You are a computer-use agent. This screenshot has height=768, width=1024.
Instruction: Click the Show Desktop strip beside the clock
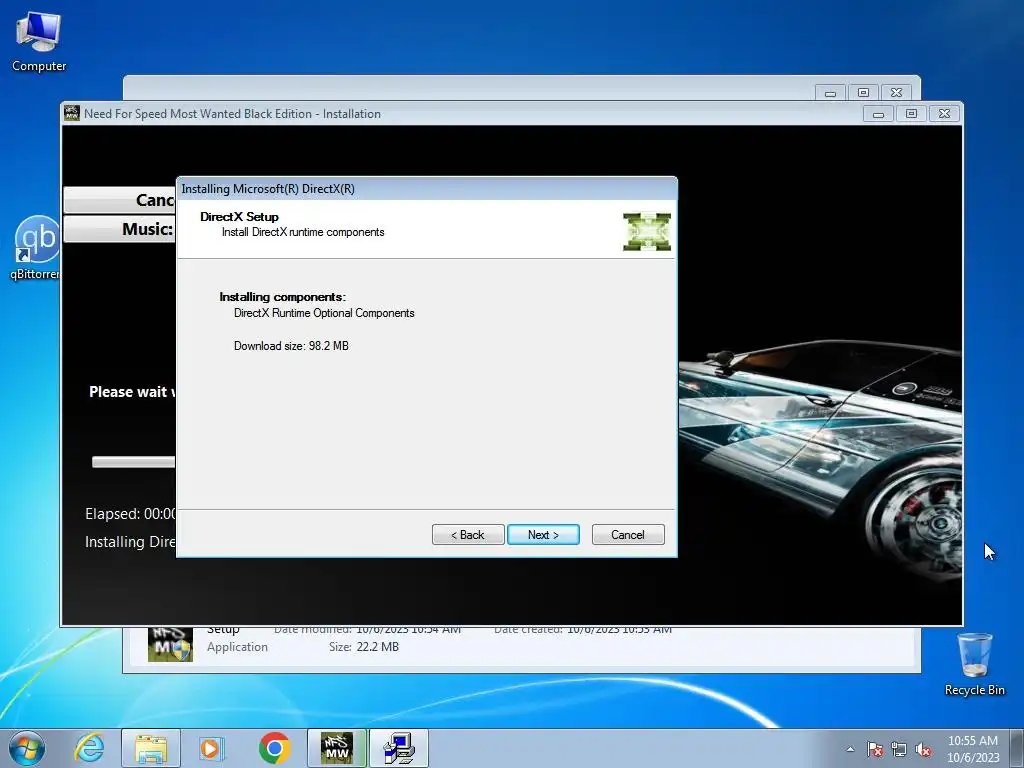point(1017,748)
